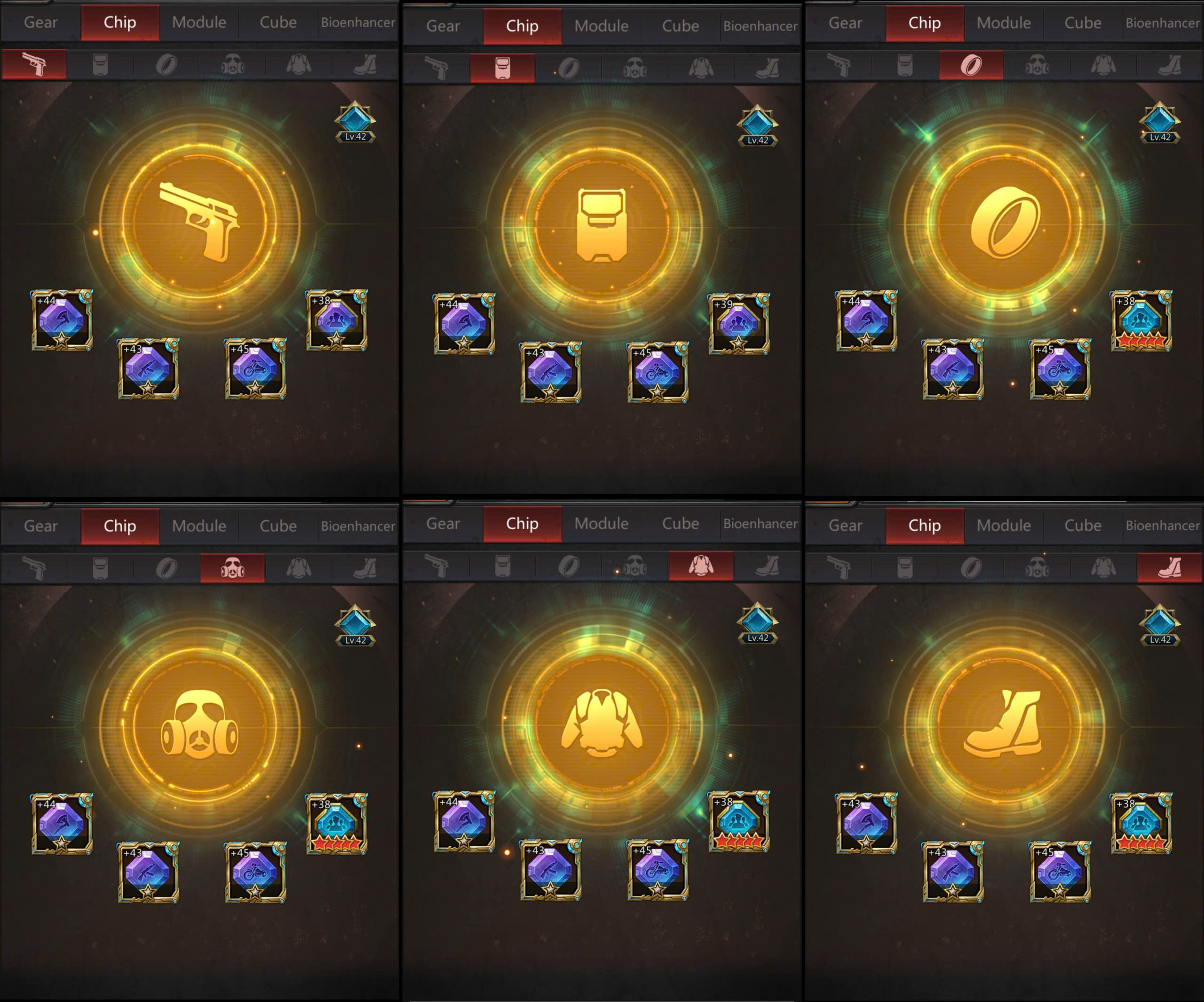
Task: Open Bioenhancer tab in the boot panel
Action: click(1162, 525)
